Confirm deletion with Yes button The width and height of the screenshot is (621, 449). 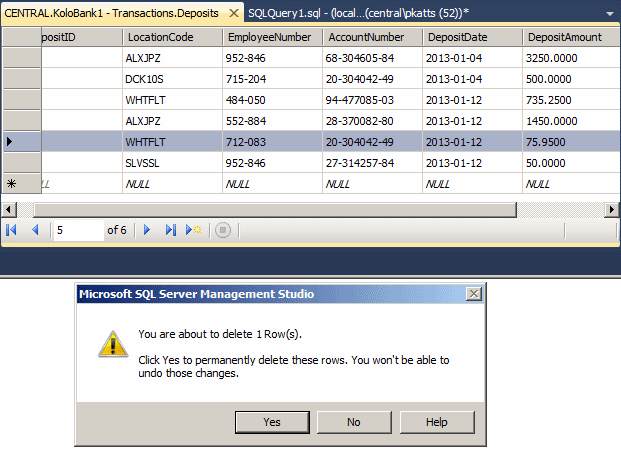272,422
